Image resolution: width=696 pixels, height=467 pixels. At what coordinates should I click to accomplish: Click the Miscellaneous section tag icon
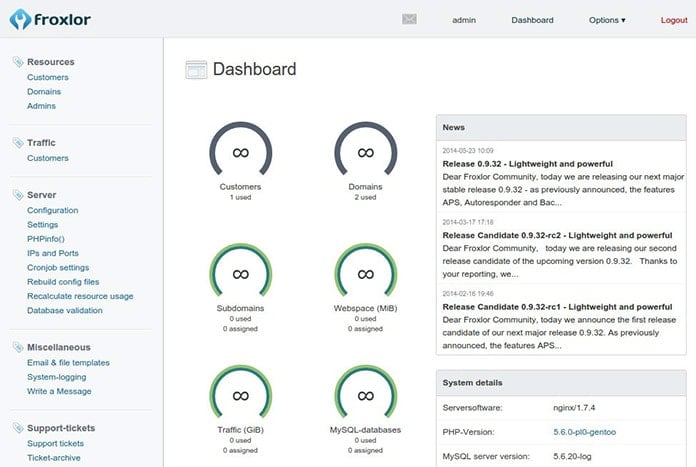pyautogui.click(x=18, y=347)
